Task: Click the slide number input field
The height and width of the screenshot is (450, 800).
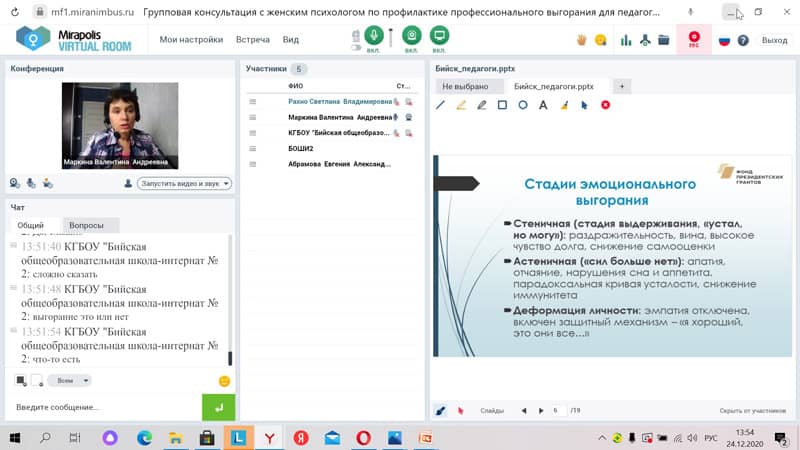Action: 559,411
